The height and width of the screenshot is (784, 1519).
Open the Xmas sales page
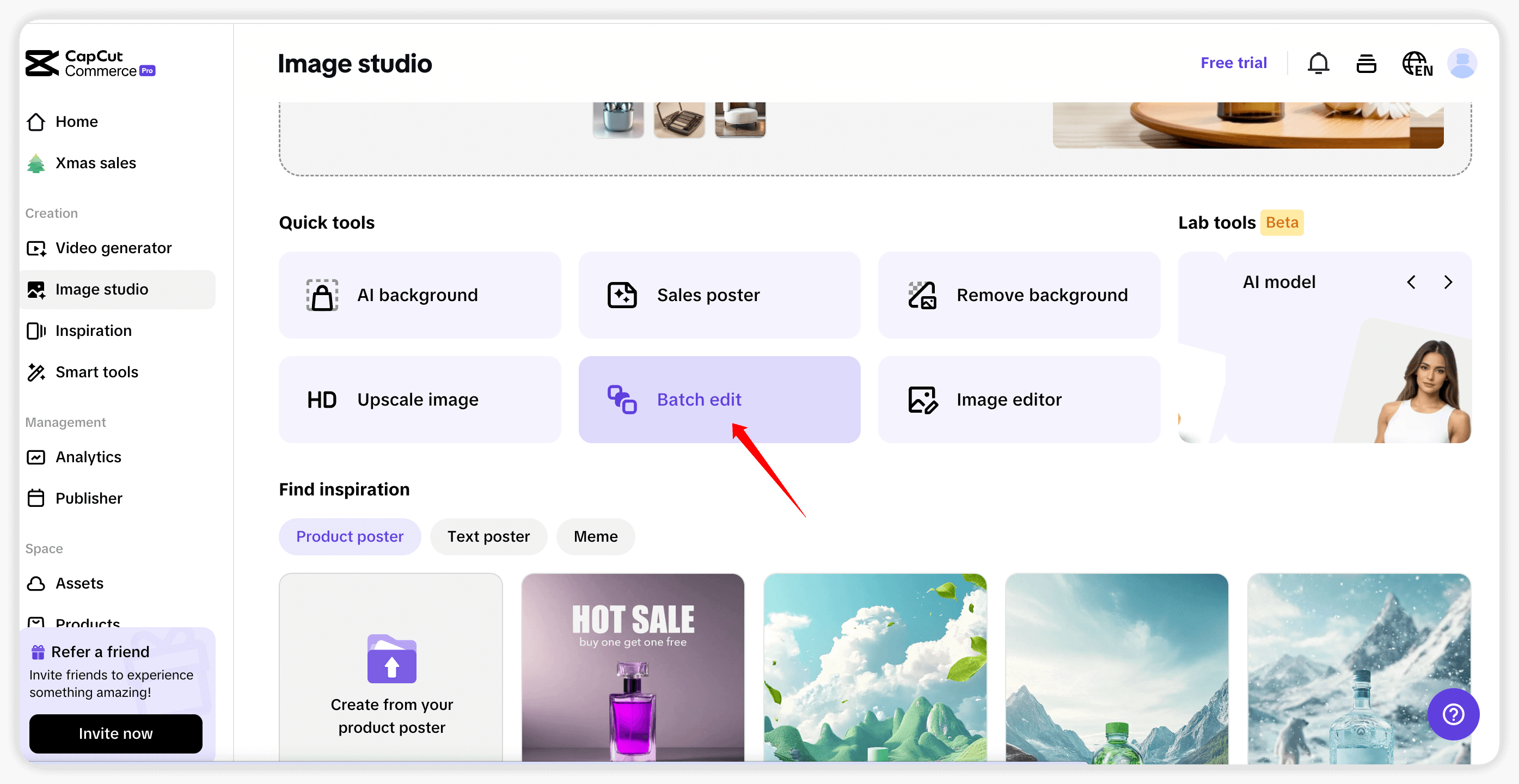coord(118,163)
